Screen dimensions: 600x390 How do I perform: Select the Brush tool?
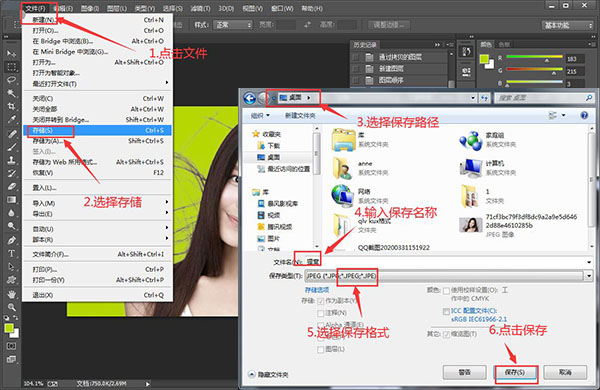click(x=11, y=147)
